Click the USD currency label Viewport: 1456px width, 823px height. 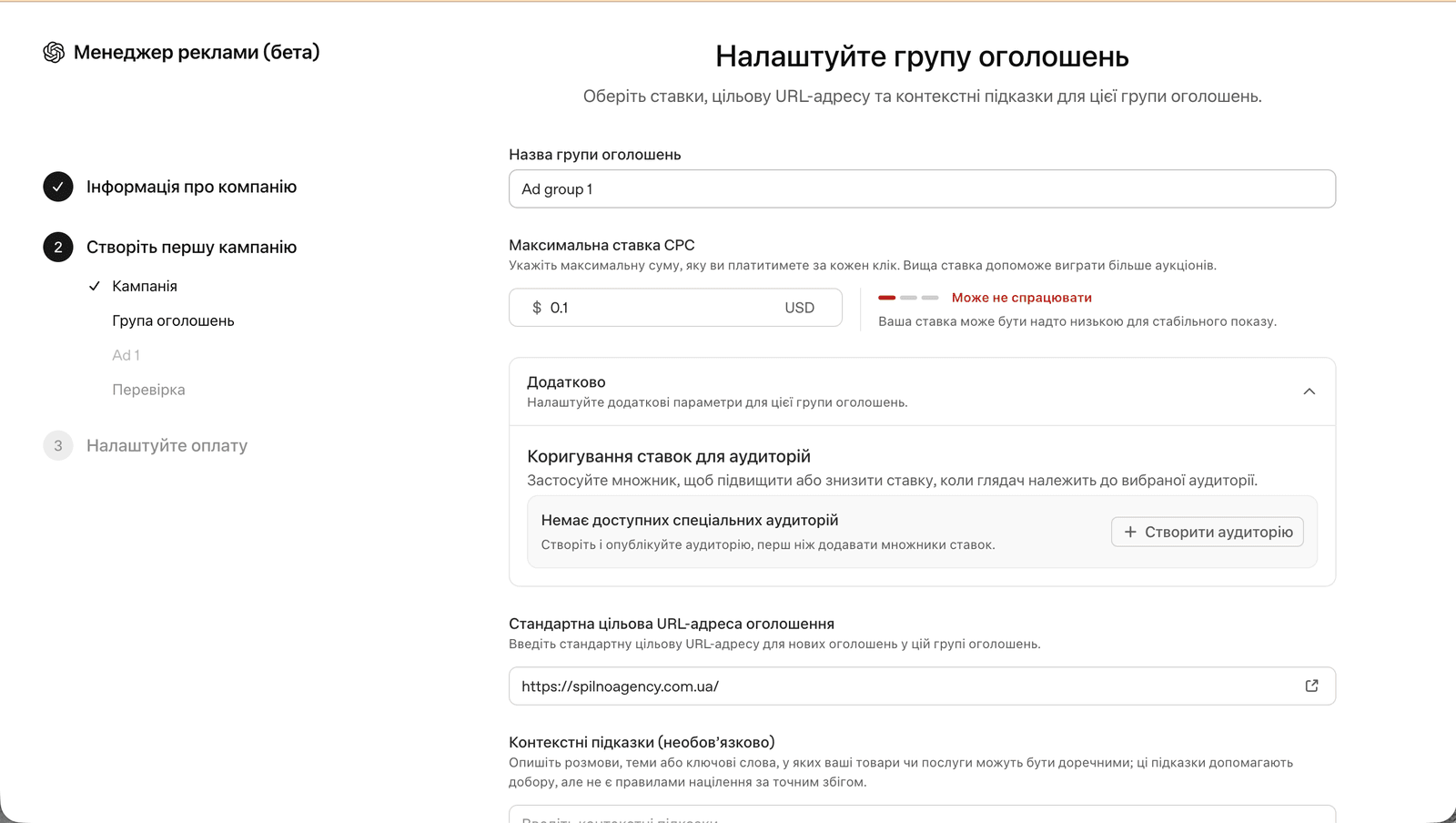(x=800, y=308)
